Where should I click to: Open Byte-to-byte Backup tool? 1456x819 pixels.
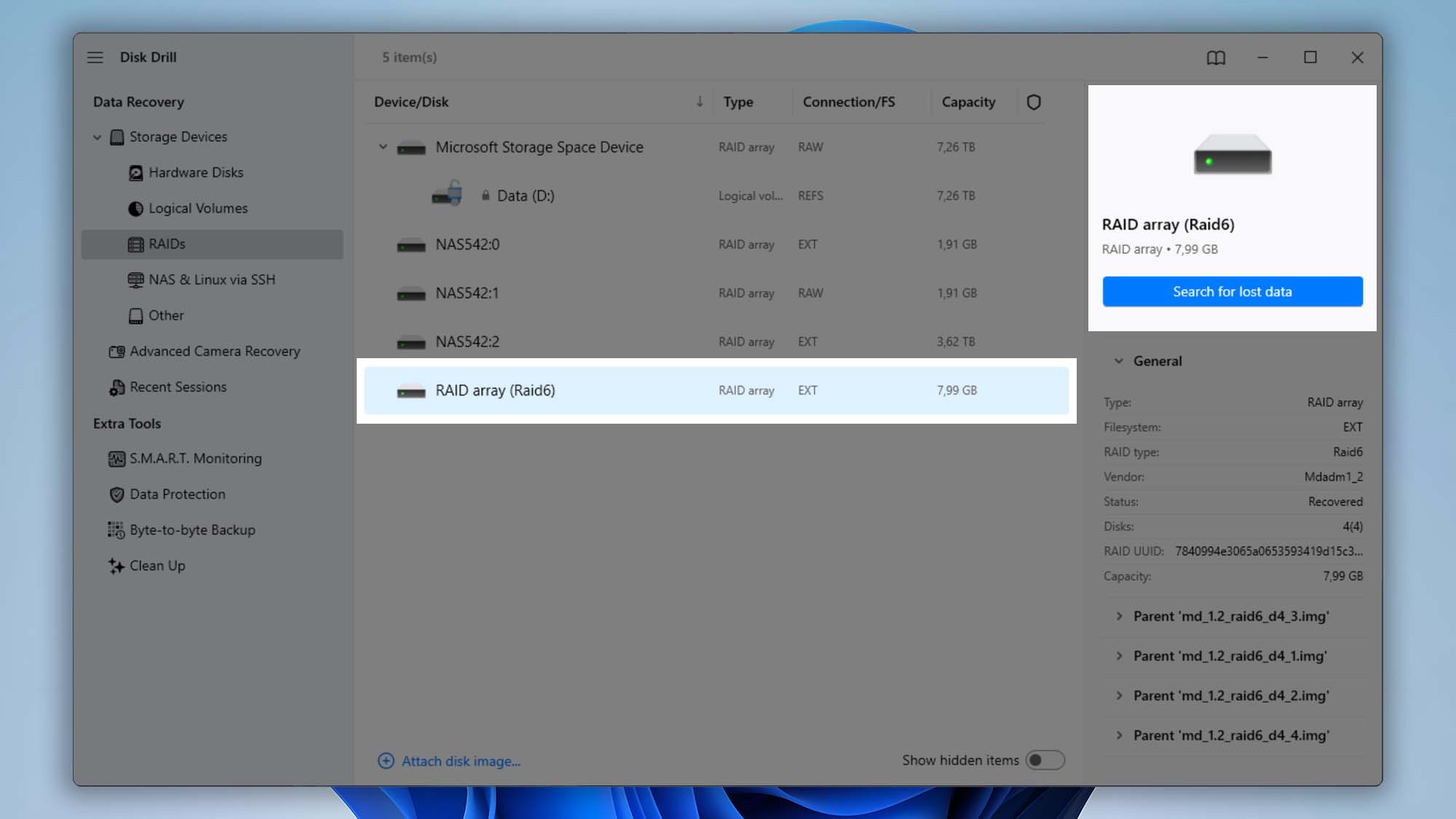(x=212, y=530)
